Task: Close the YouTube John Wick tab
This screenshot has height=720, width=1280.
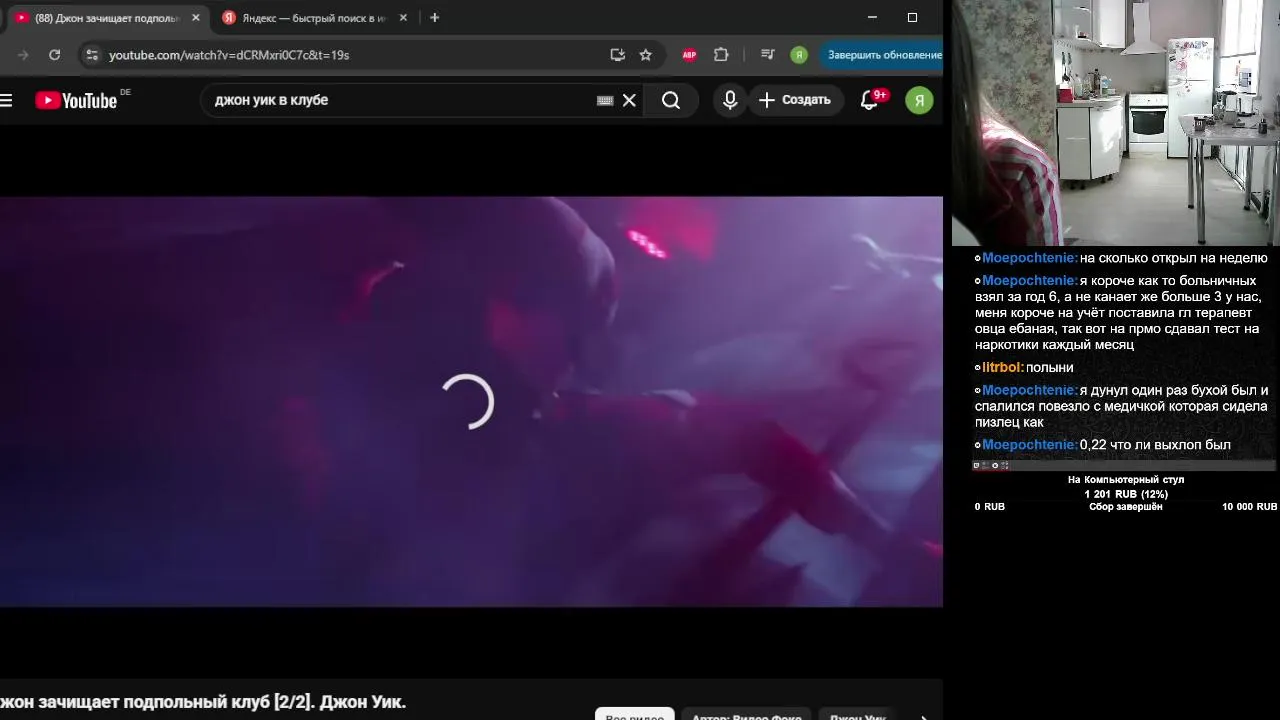Action: point(196,18)
